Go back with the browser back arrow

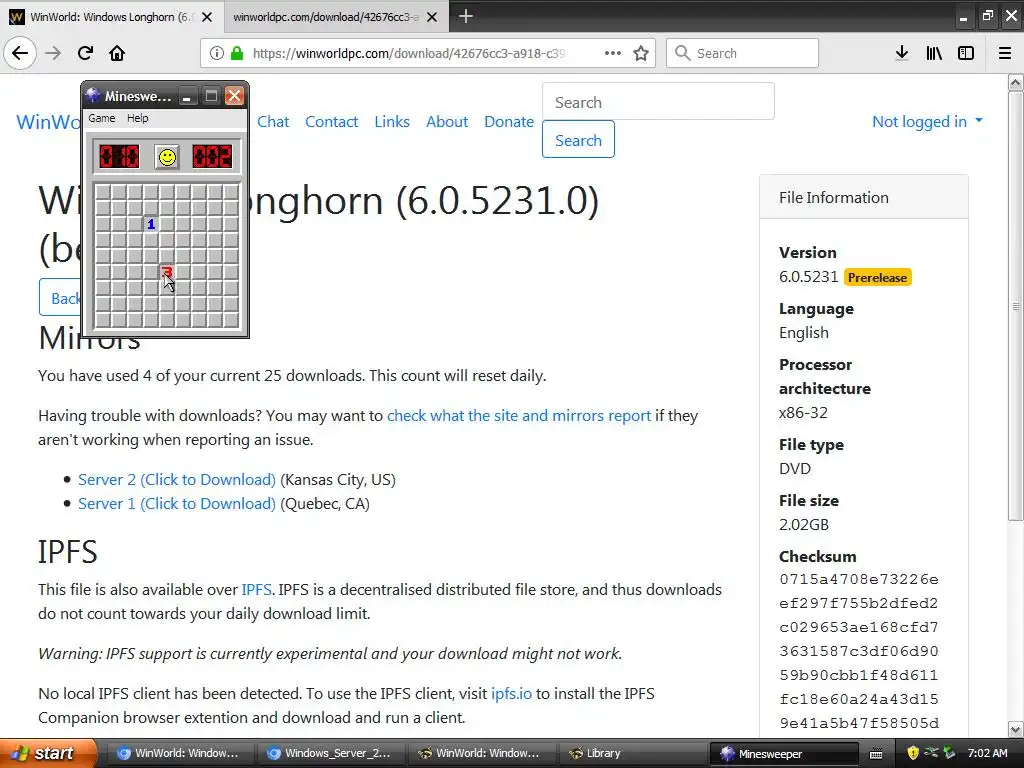coord(20,54)
